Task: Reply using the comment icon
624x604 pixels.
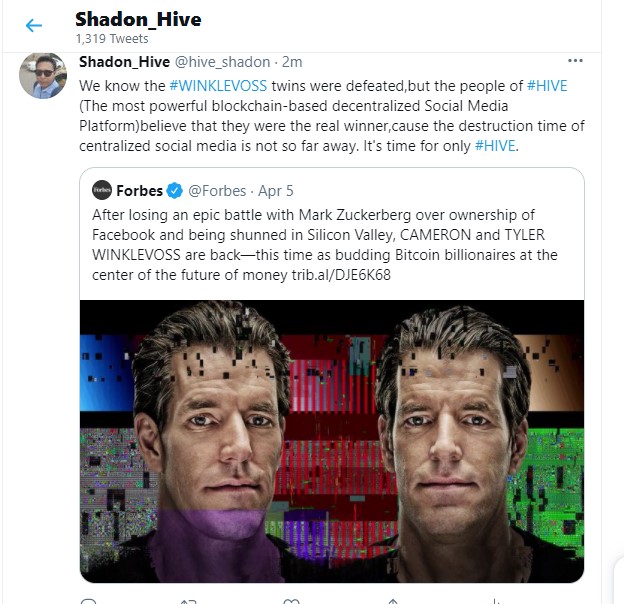Action: pos(88,601)
